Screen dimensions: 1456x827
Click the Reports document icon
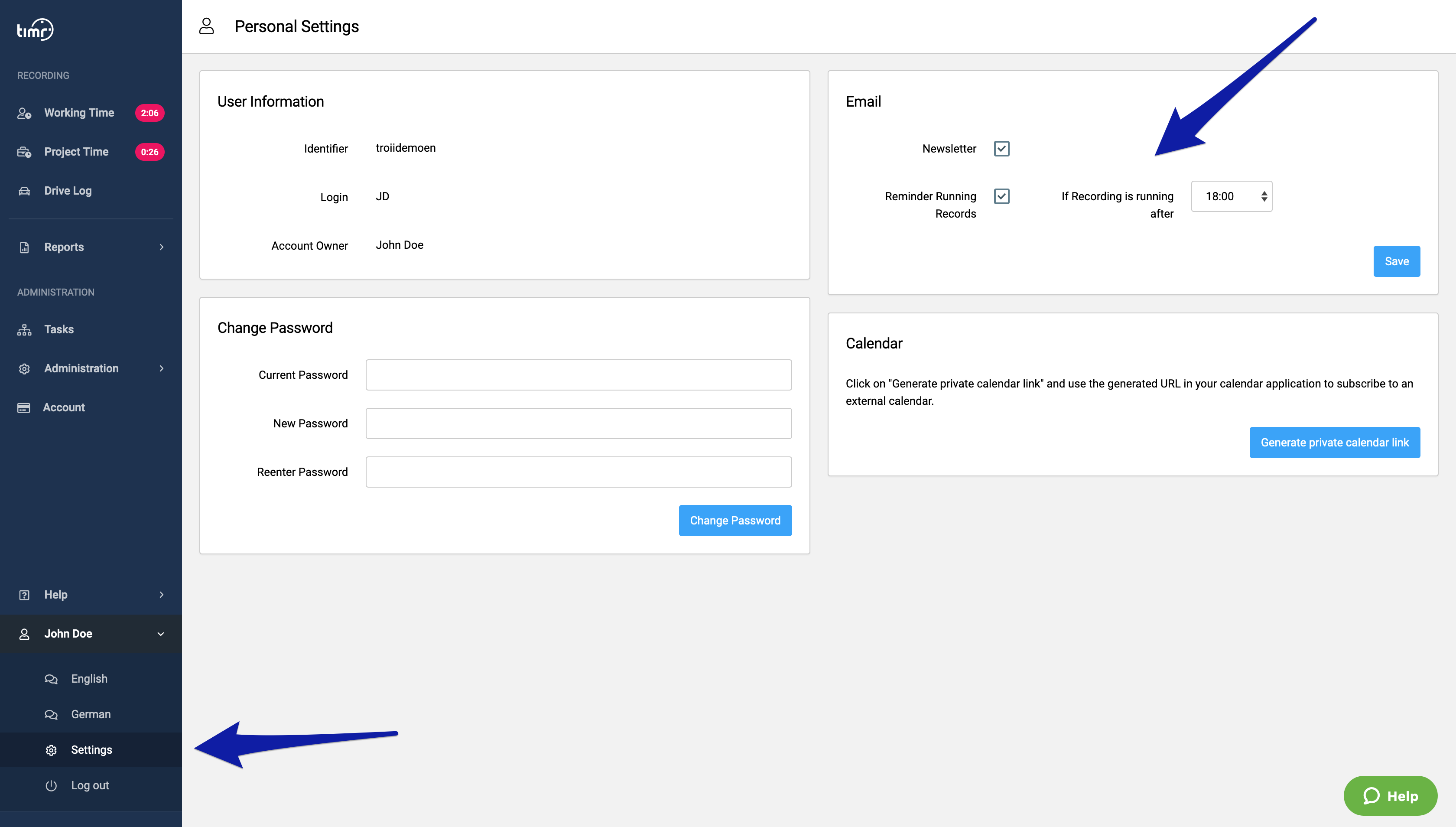click(x=24, y=247)
